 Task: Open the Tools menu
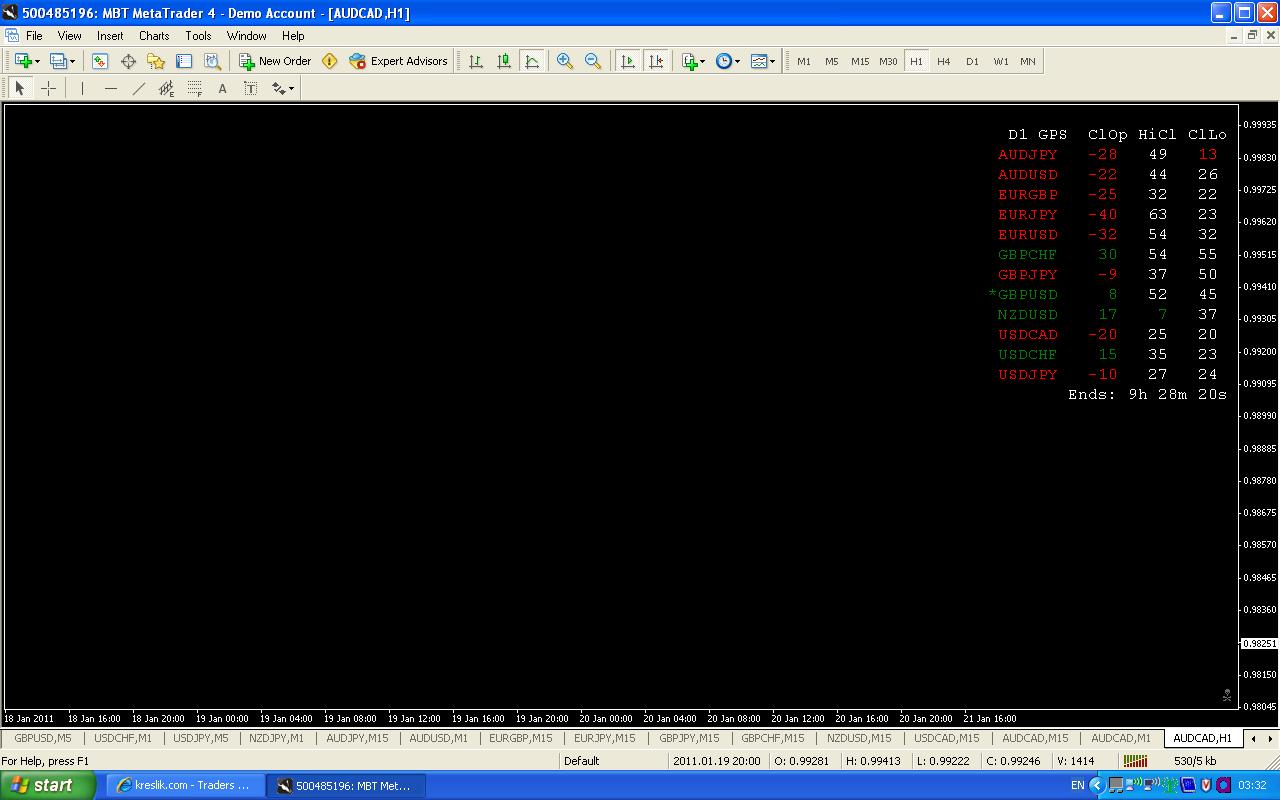[198, 35]
